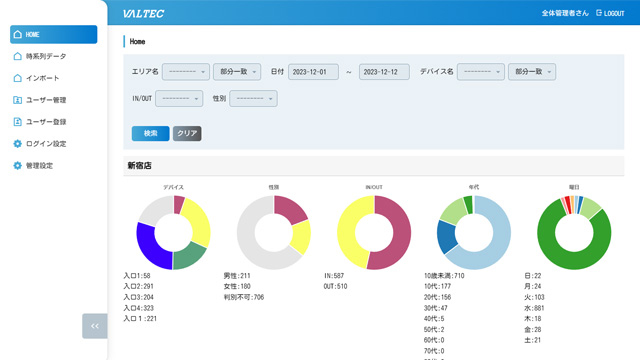
Task: Click the yellow IN segment of IN/OUT chart
Action: tap(347, 231)
